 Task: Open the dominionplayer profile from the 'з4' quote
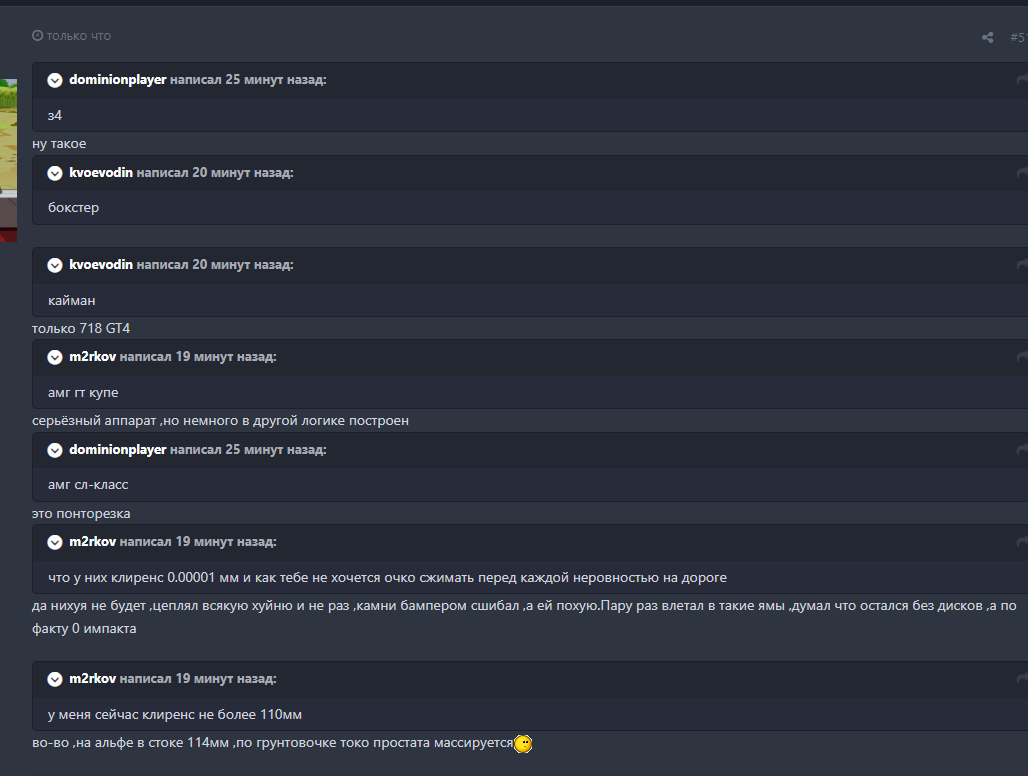[117, 80]
